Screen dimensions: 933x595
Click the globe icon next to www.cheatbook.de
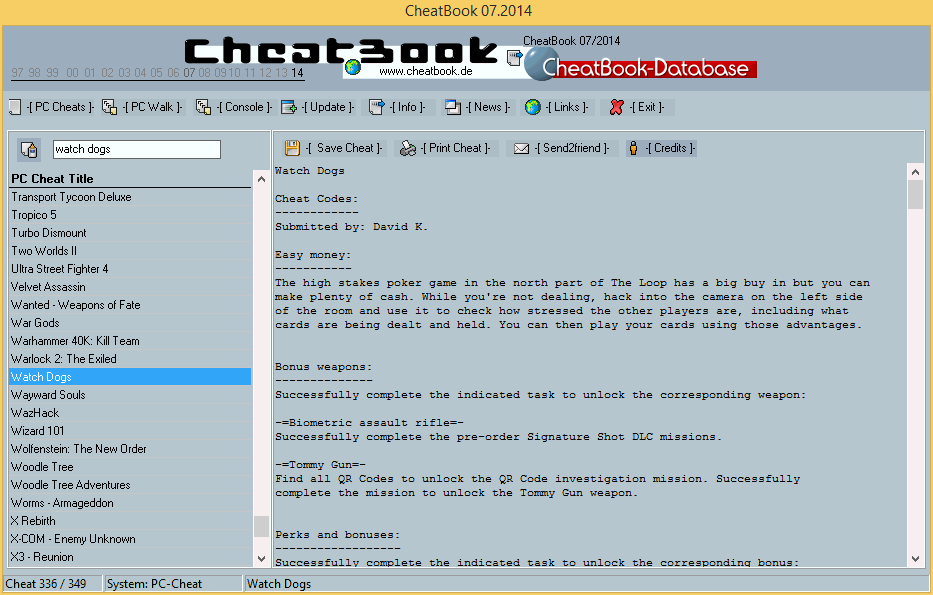click(353, 67)
